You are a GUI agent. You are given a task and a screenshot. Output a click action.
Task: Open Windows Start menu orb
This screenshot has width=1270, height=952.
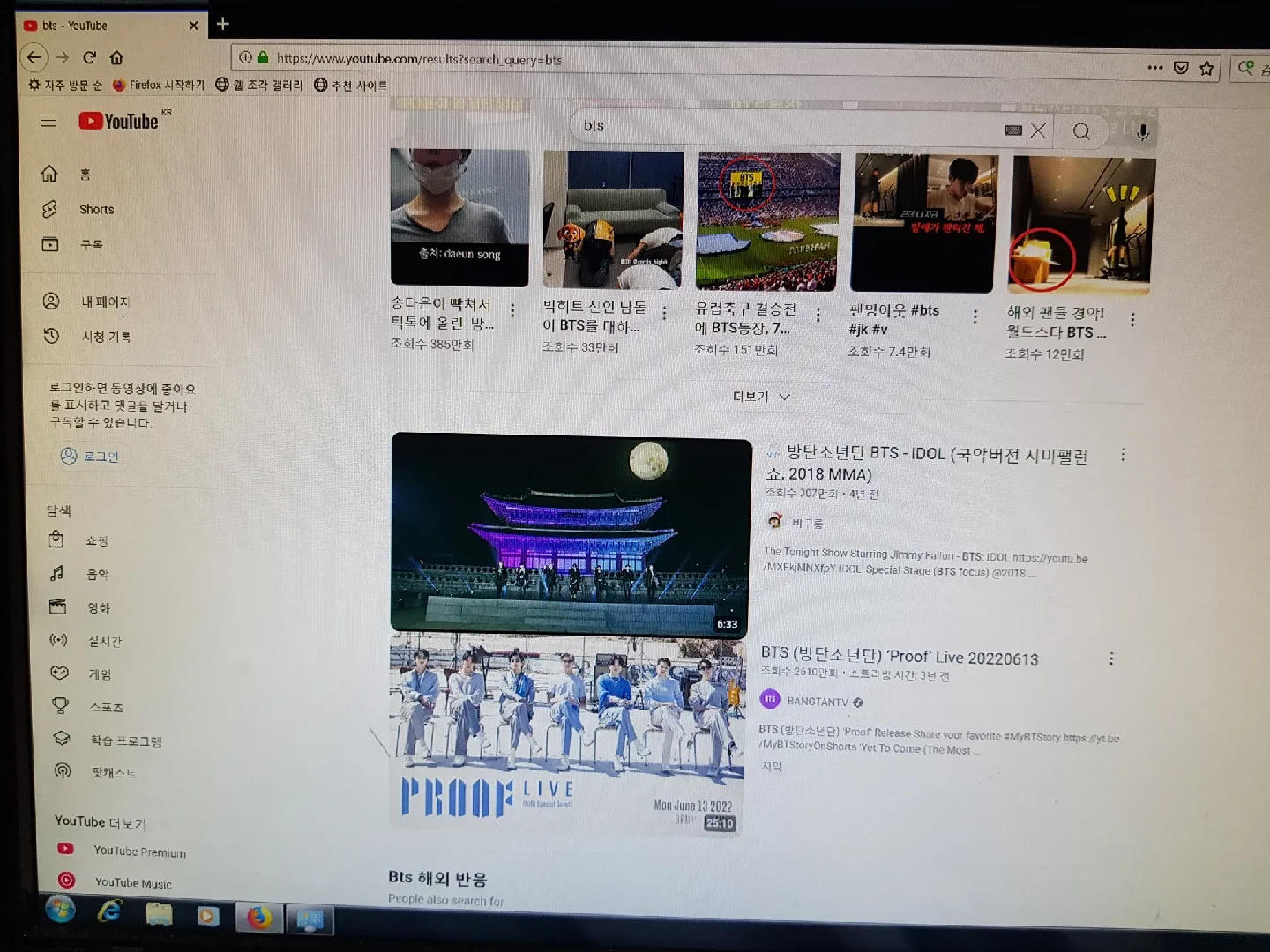coord(60,910)
